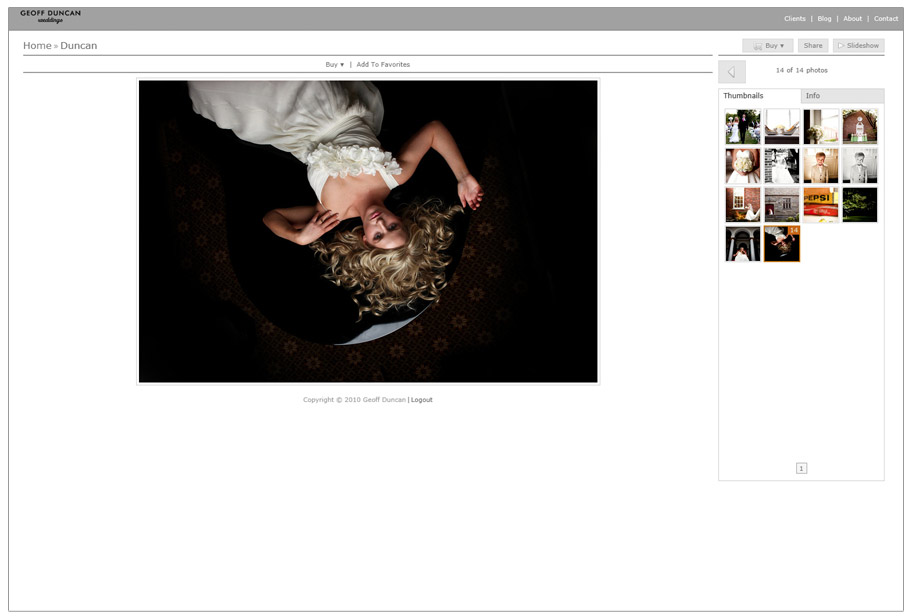
Task: Open the Pepsi sign thumbnail
Action: [x=821, y=204]
